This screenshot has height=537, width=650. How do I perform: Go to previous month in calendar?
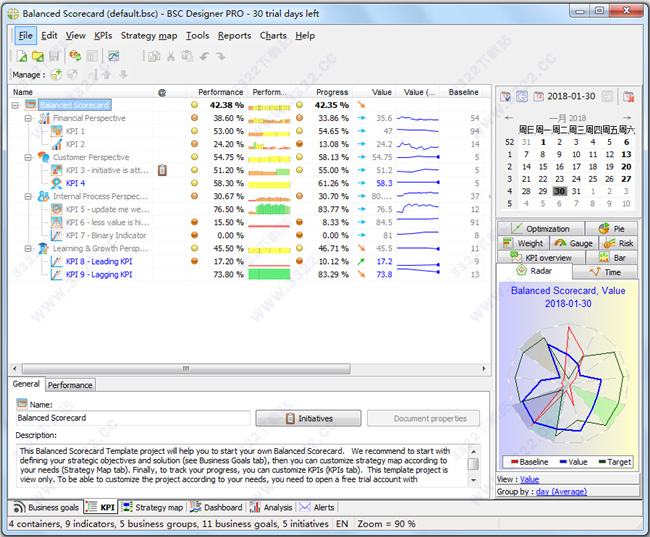[509, 118]
